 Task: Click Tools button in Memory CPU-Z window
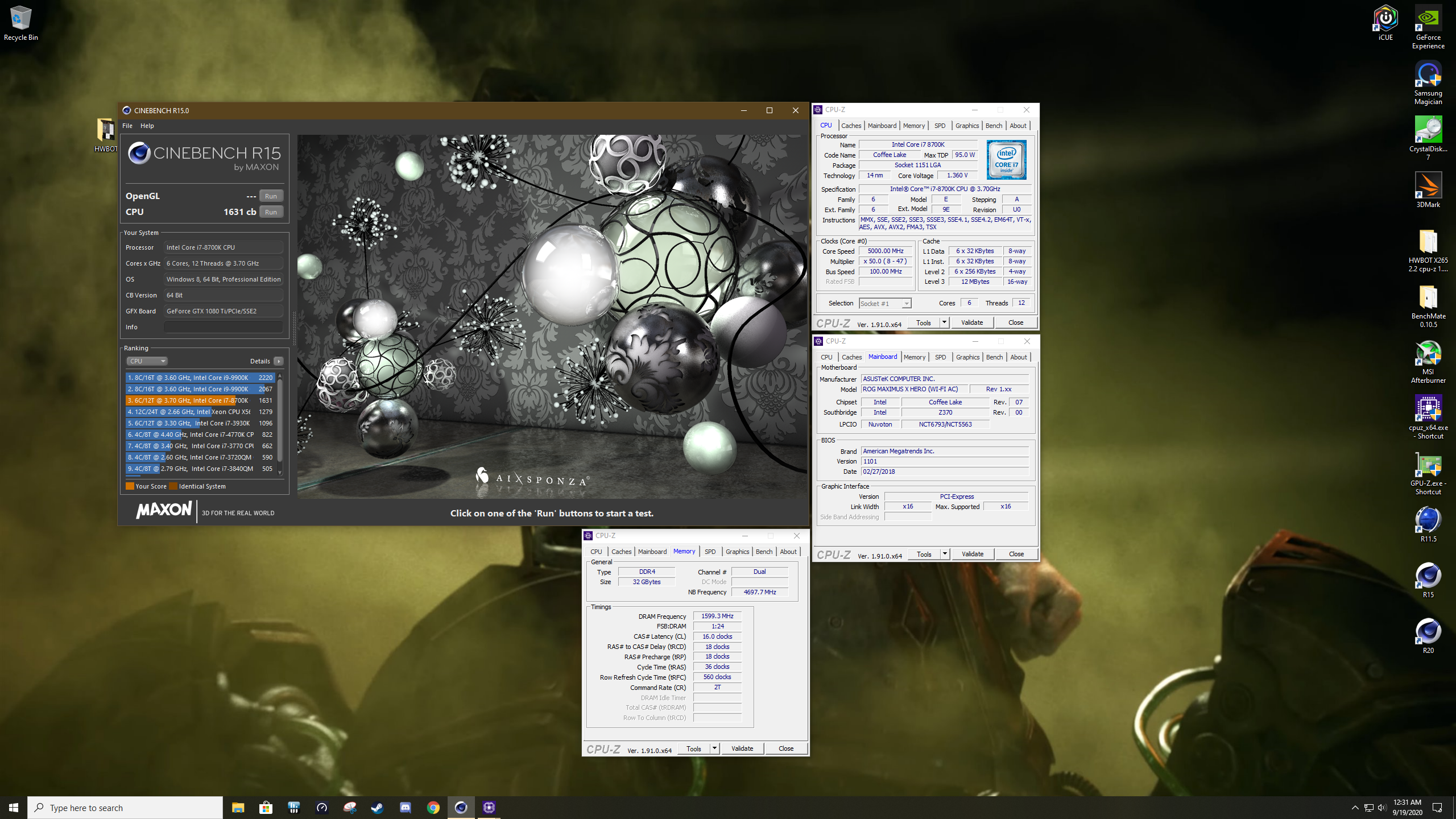pos(694,748)
